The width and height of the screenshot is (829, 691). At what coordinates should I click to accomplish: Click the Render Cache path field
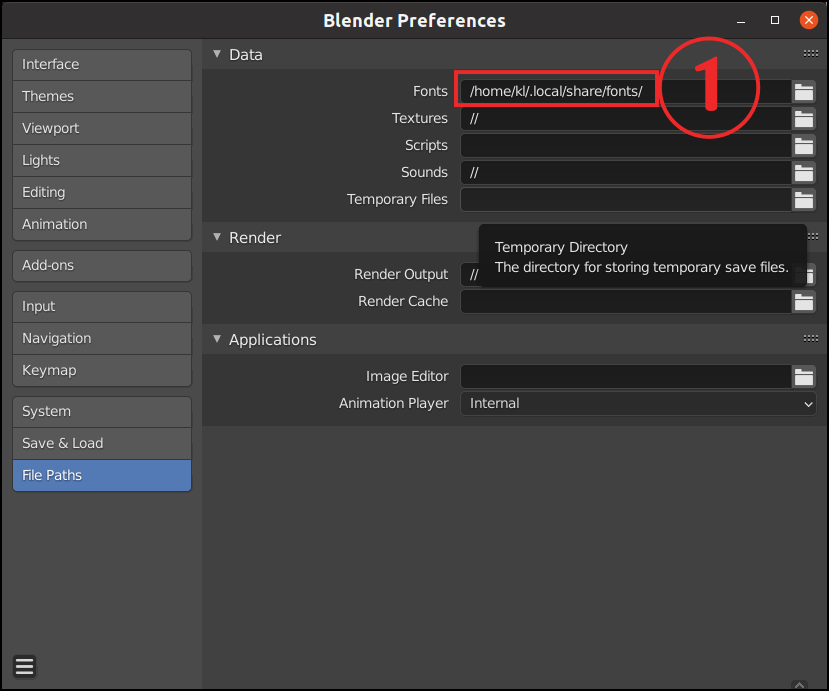pos(626,302)
